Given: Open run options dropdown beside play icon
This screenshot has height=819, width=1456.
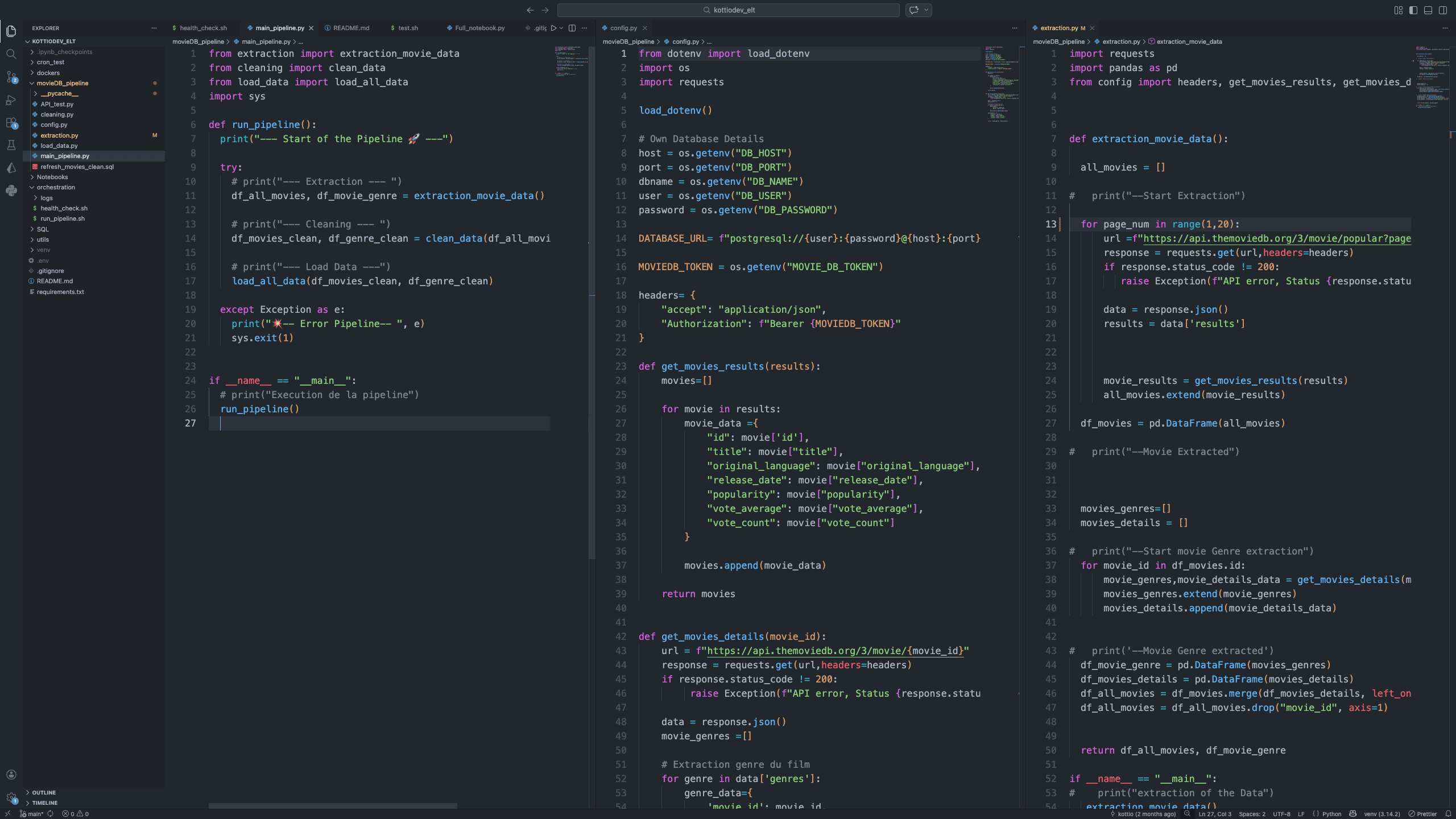Looking at the screenshot, I should coord(561,28).
